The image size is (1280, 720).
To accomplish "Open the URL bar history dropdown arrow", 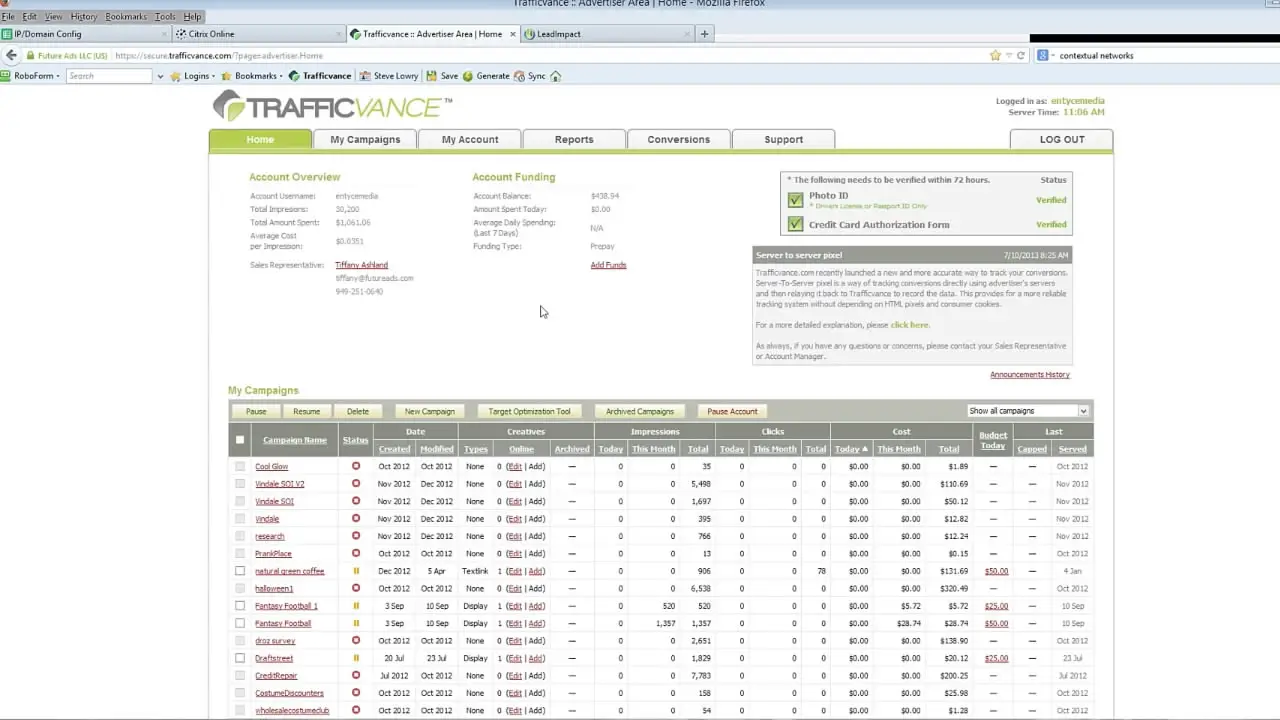I will point(1009,55).
